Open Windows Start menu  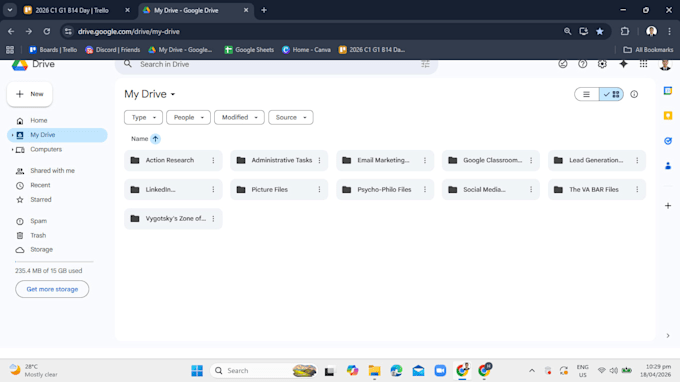(197, 371)
